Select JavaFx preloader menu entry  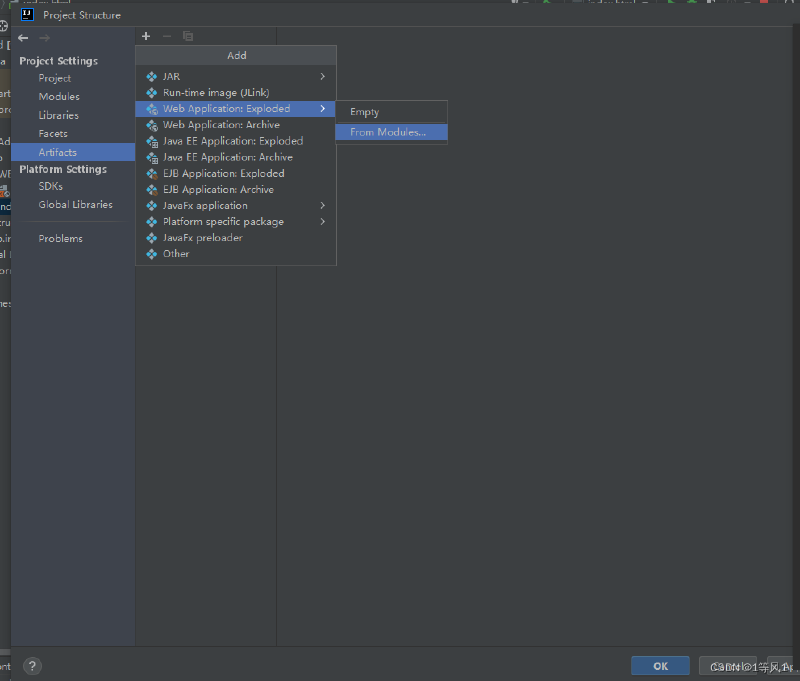click(236, 238)
